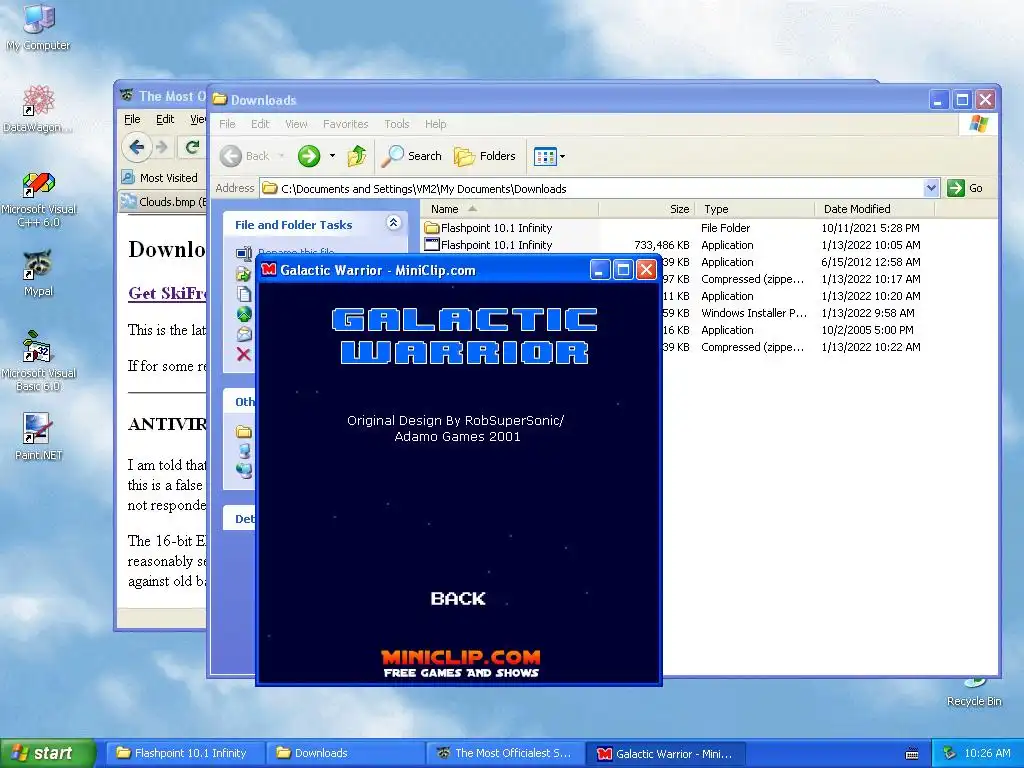Click the Move this file task icon
1024x768 pixels.
pos(244,274)
